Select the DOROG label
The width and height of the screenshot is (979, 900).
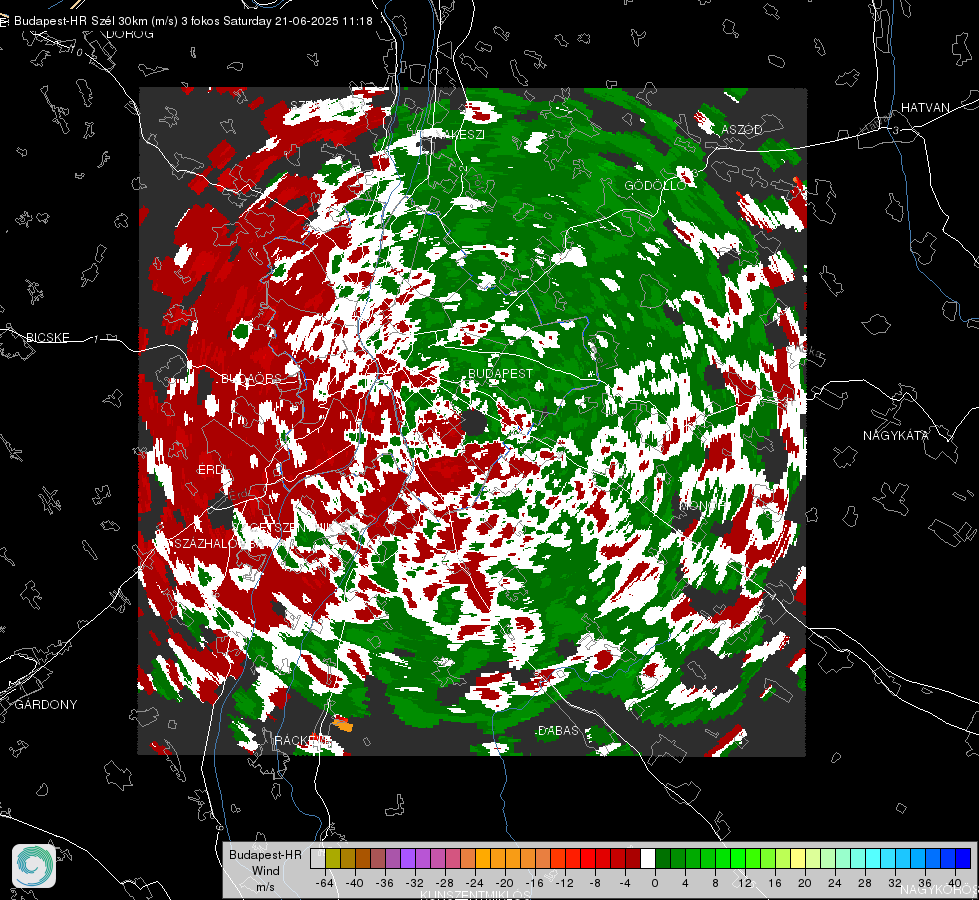(x=130, y=34)
